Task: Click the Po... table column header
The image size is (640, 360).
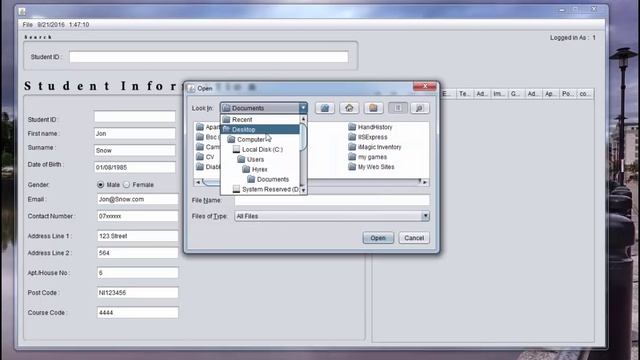Action: coord(567,94)
